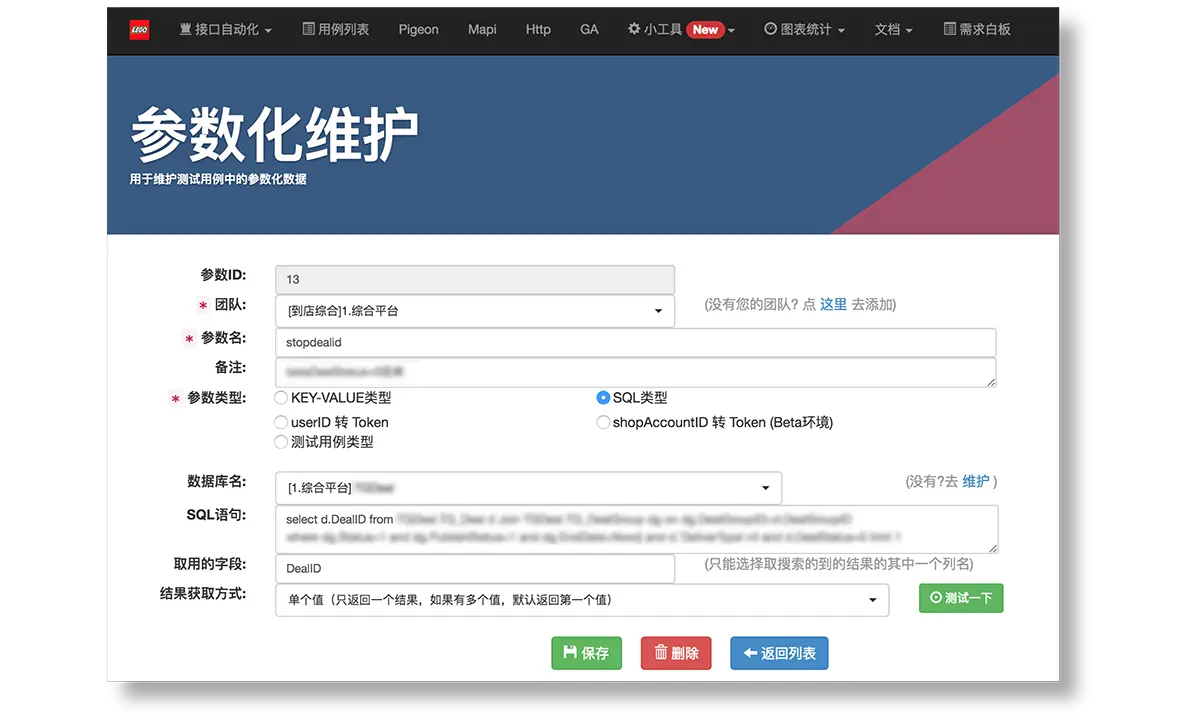The image size is (1200, 722).
Task: Open the 需求白板 page
Action: [x=977, y=30]
